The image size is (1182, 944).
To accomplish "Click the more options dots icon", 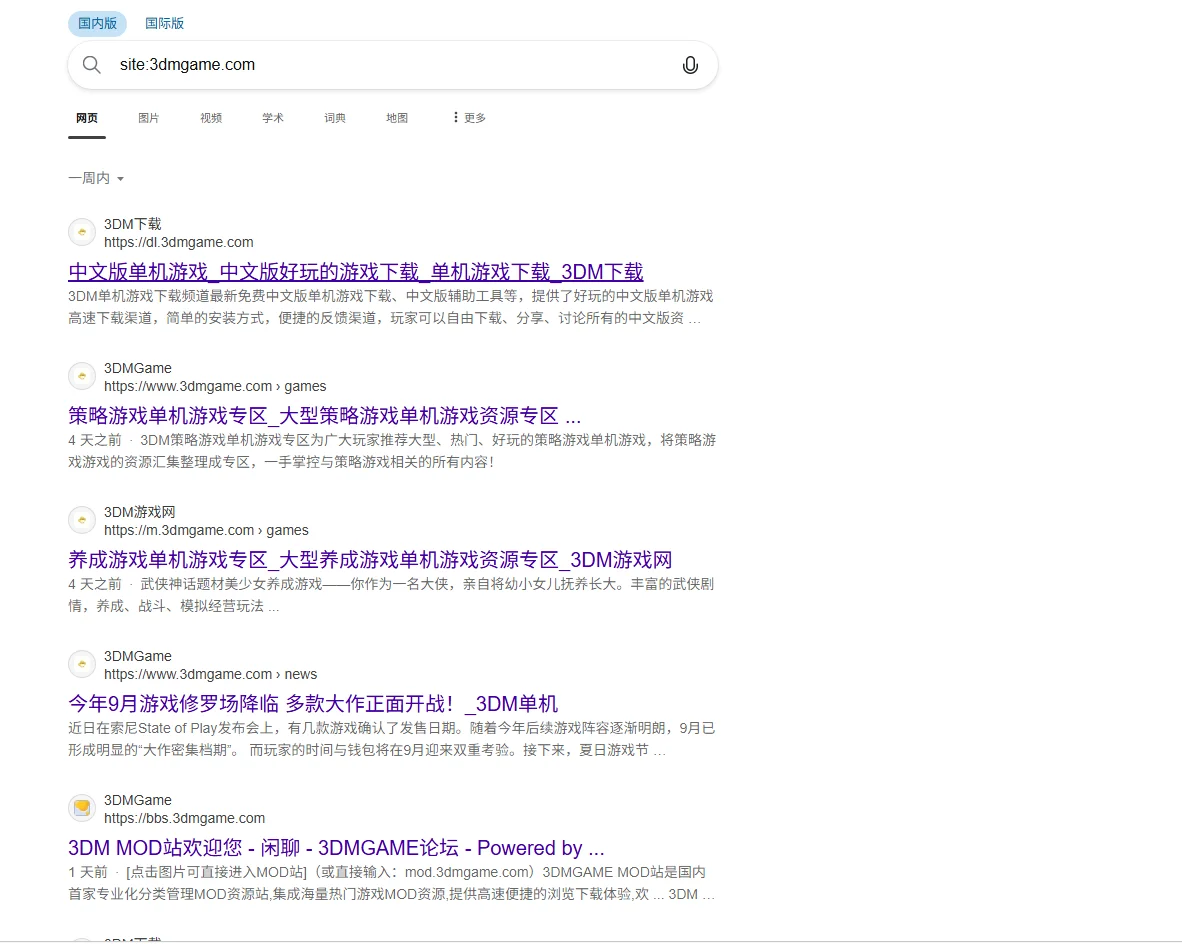I will tap(455, 117).
